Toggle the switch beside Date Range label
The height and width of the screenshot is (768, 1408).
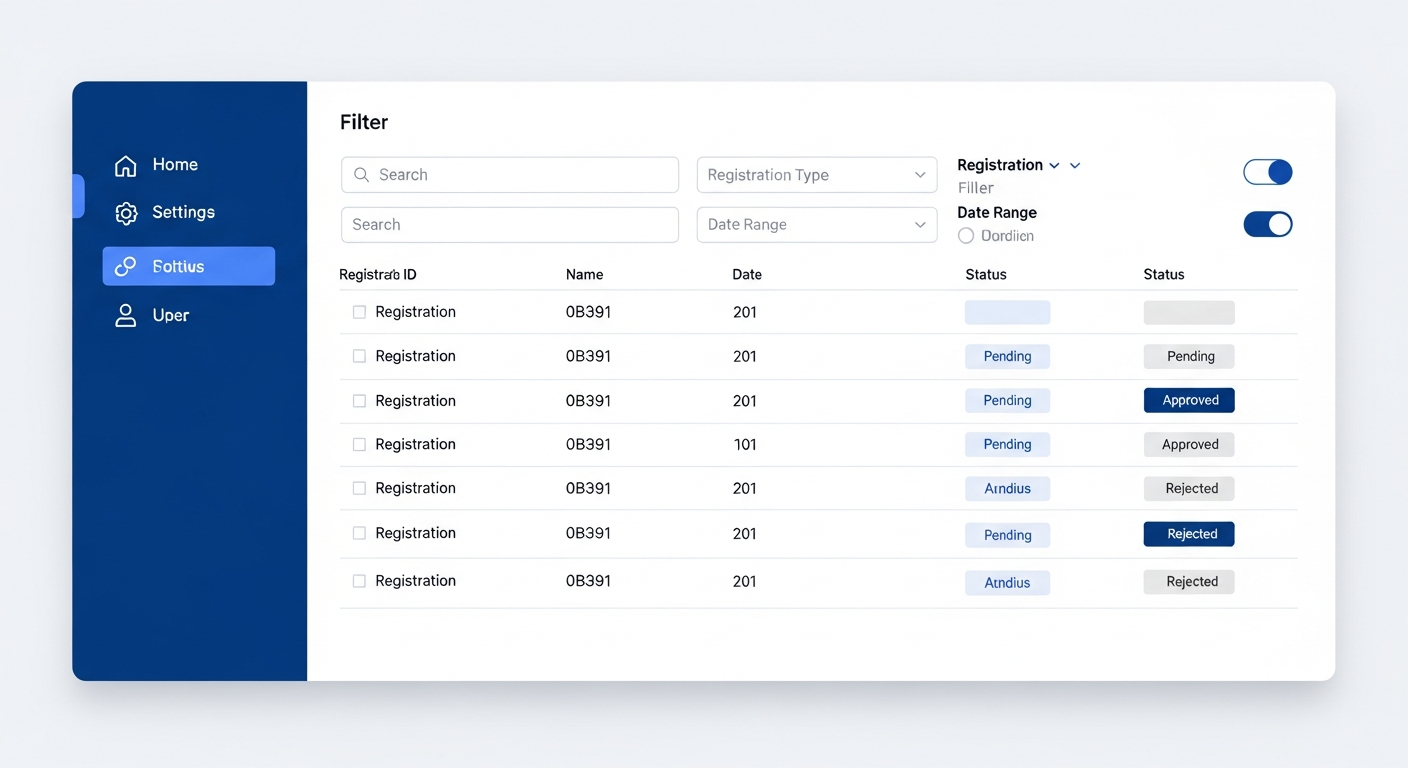(1268, 224)
